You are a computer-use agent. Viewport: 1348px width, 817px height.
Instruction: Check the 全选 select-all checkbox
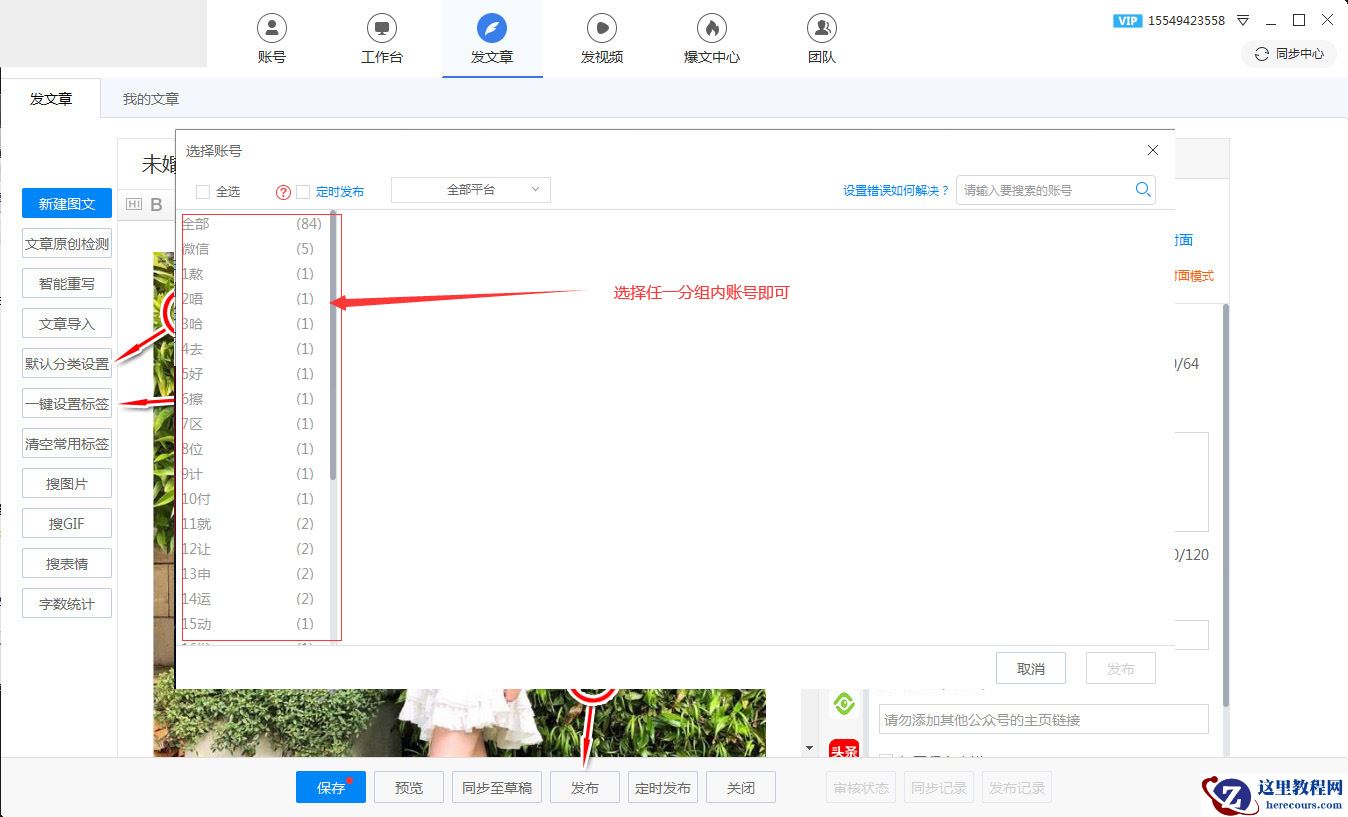pyautogui.click(x=203, y=191)
